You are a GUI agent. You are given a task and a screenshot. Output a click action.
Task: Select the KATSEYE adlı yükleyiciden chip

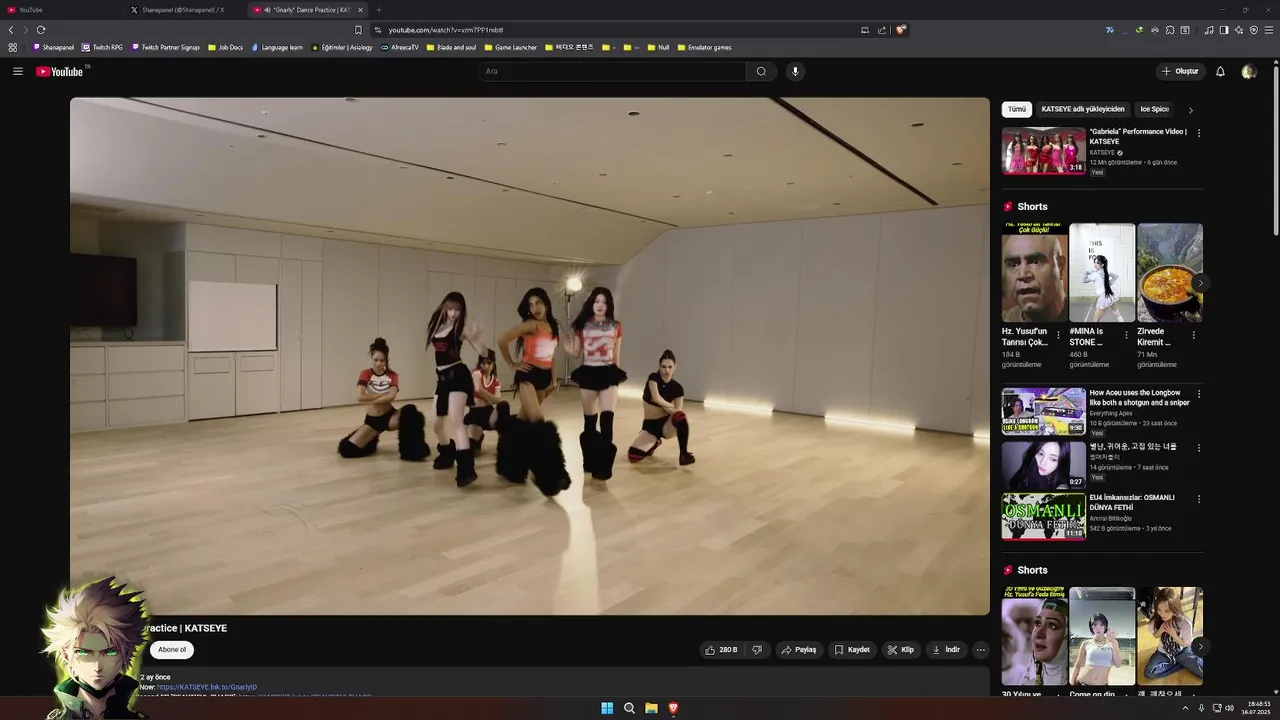(x=1083, y=109)
